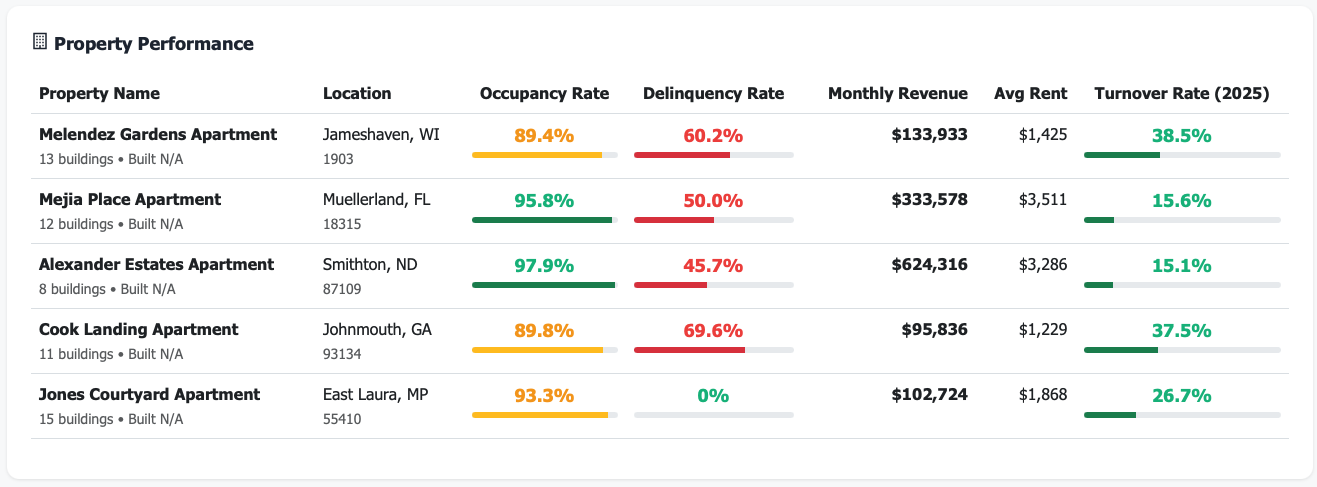Open Cook Landing Apartment details
Viewport: 1317px width, 487px height.
point(138,329)
